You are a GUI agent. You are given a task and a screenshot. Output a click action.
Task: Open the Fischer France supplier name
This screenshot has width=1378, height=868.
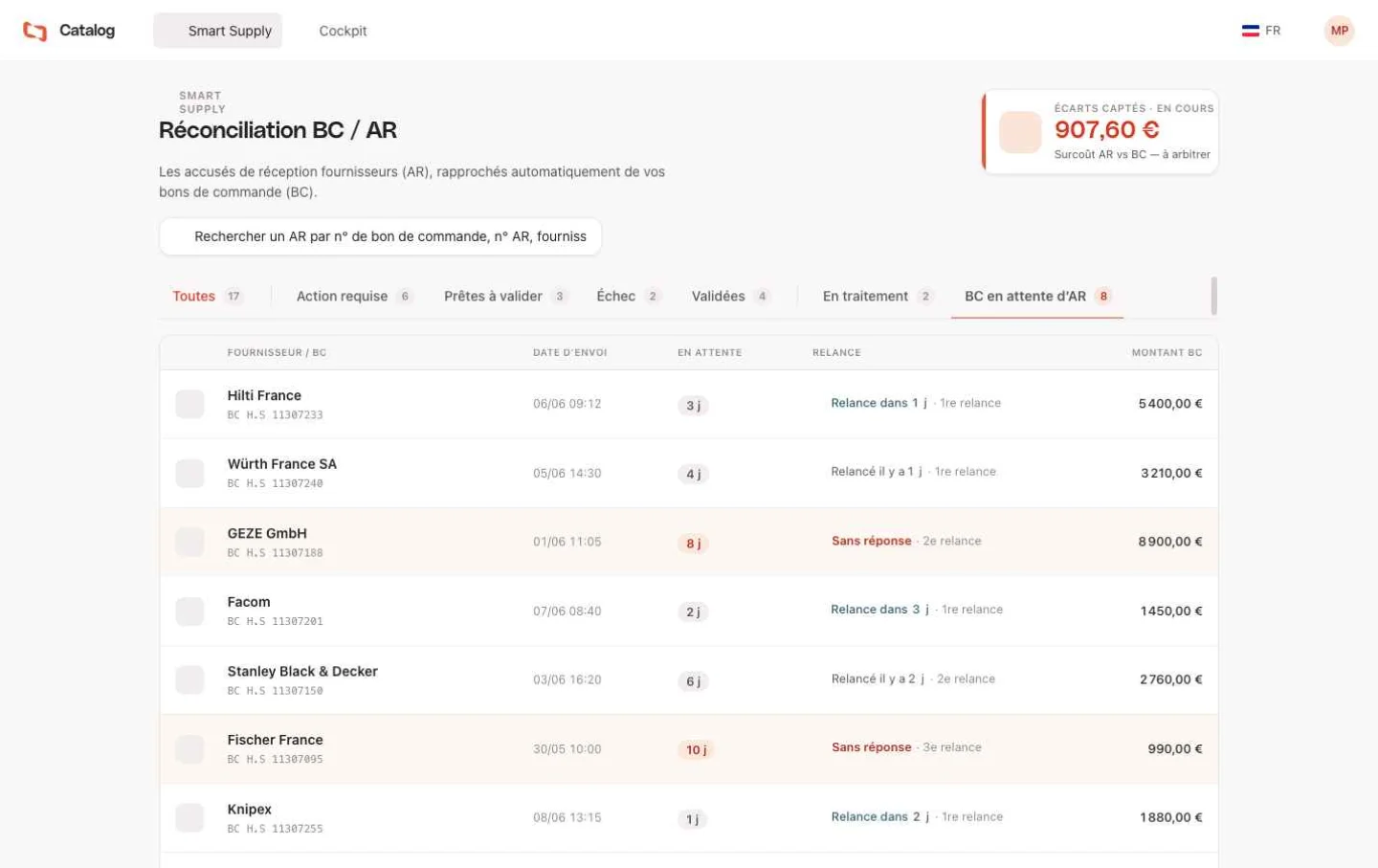coord(275,740)
